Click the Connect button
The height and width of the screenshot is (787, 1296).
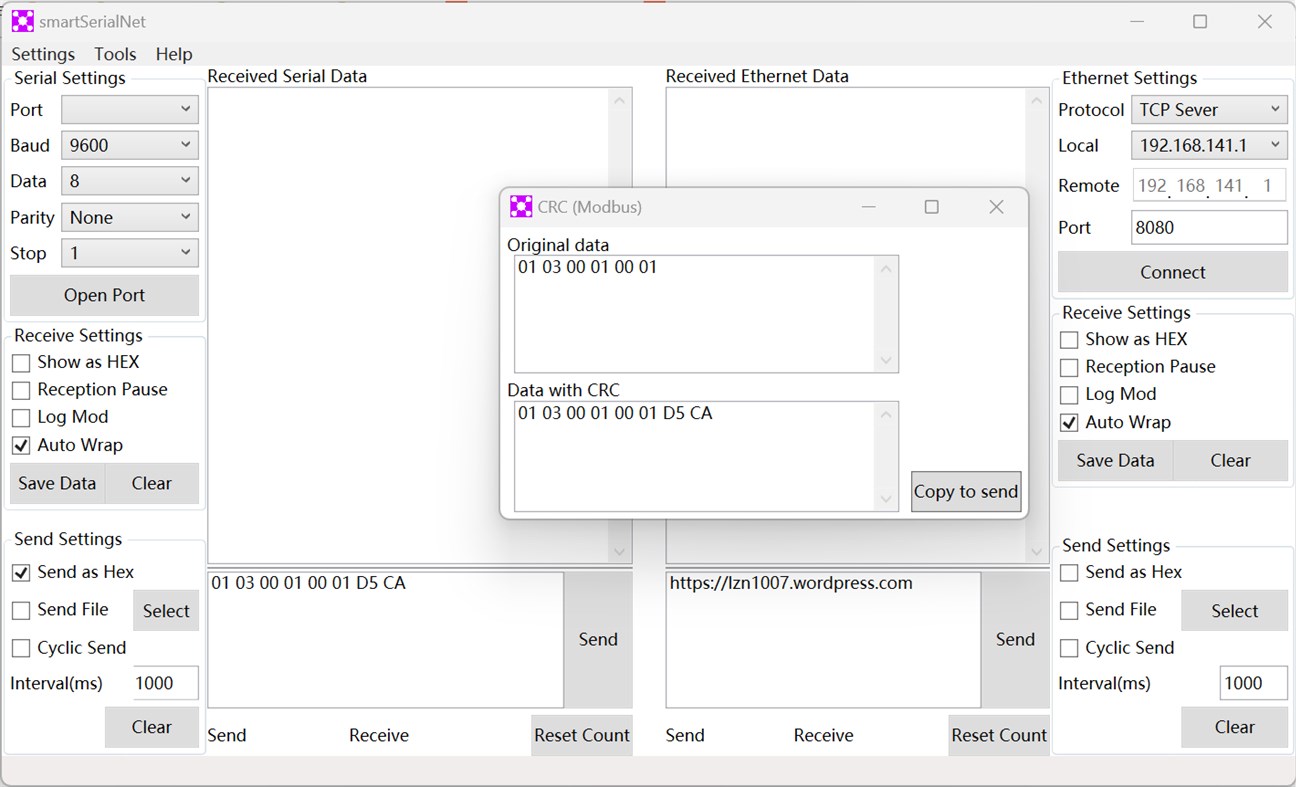click(1171, 272)
